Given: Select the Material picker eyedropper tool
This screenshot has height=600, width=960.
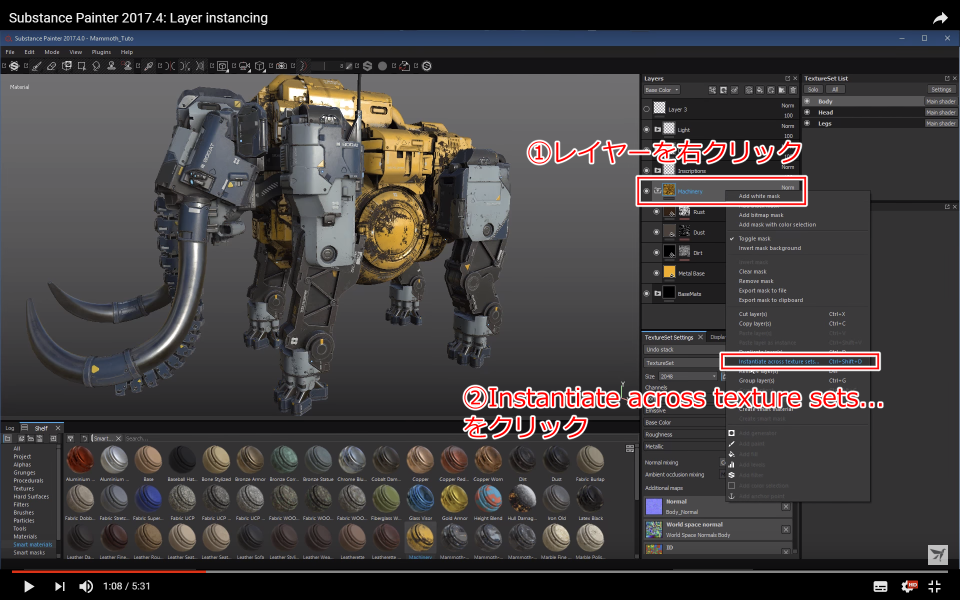Looking at the screenshot, I should click(x=149, y=66).
